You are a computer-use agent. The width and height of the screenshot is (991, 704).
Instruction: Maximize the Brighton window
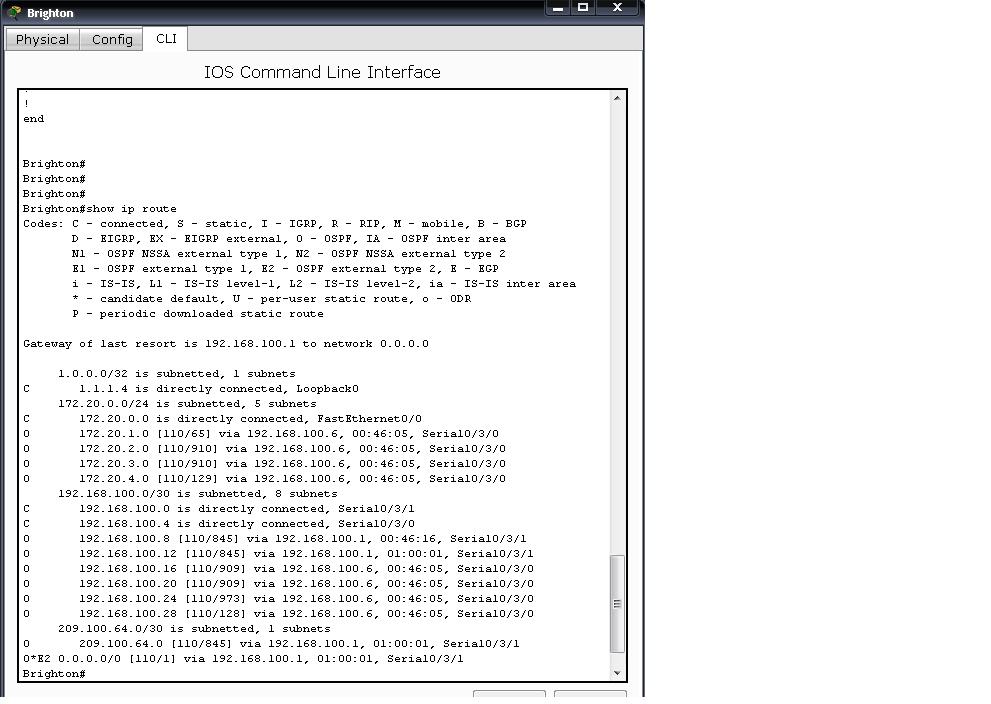point(583,8)
